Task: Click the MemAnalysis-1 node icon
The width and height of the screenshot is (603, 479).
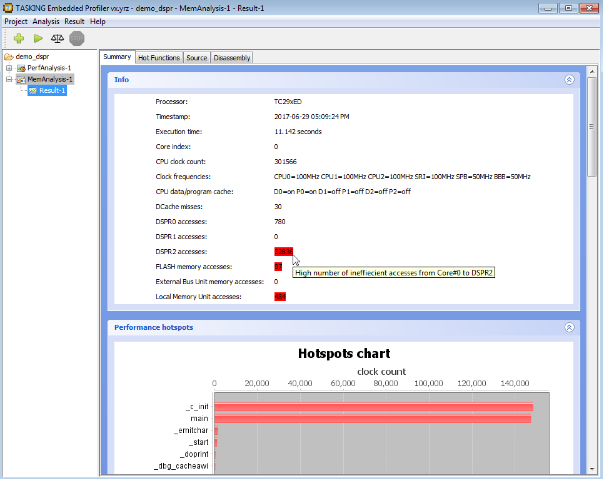Action: (x=21, y=80)
